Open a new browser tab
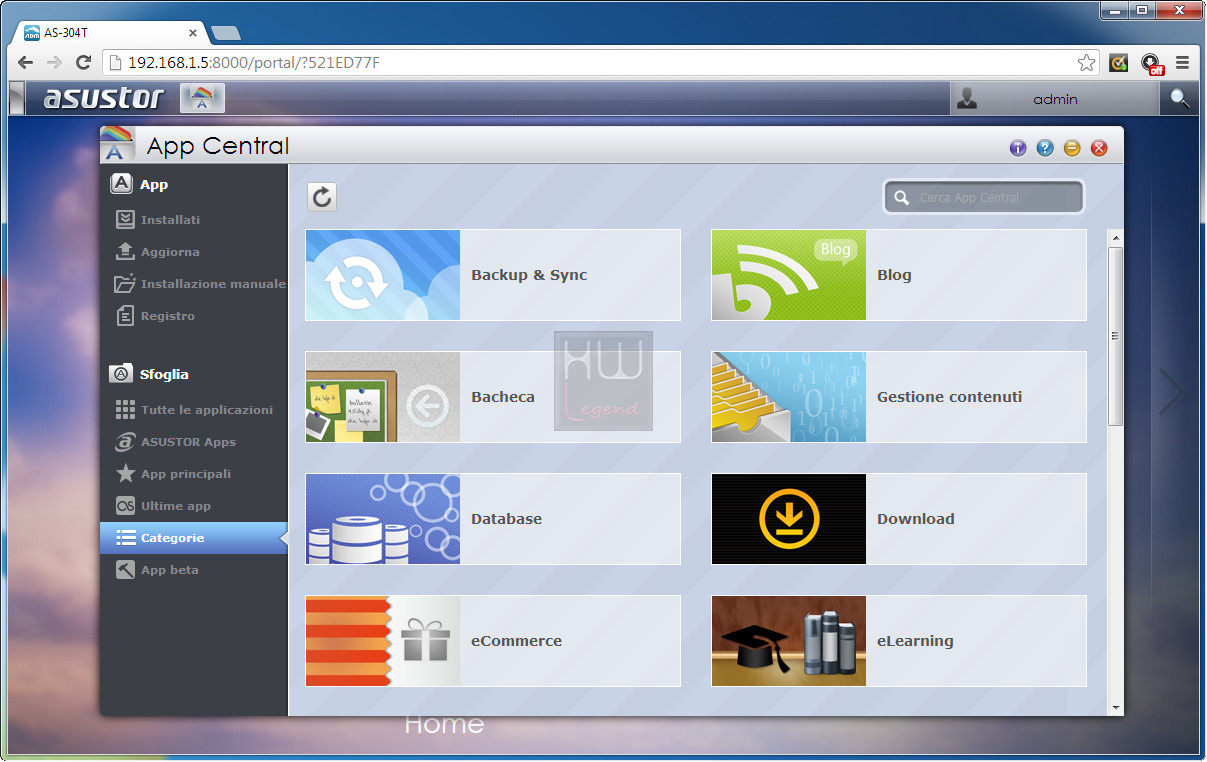This screenshot has width=1207, height=762. pos(226,33)
